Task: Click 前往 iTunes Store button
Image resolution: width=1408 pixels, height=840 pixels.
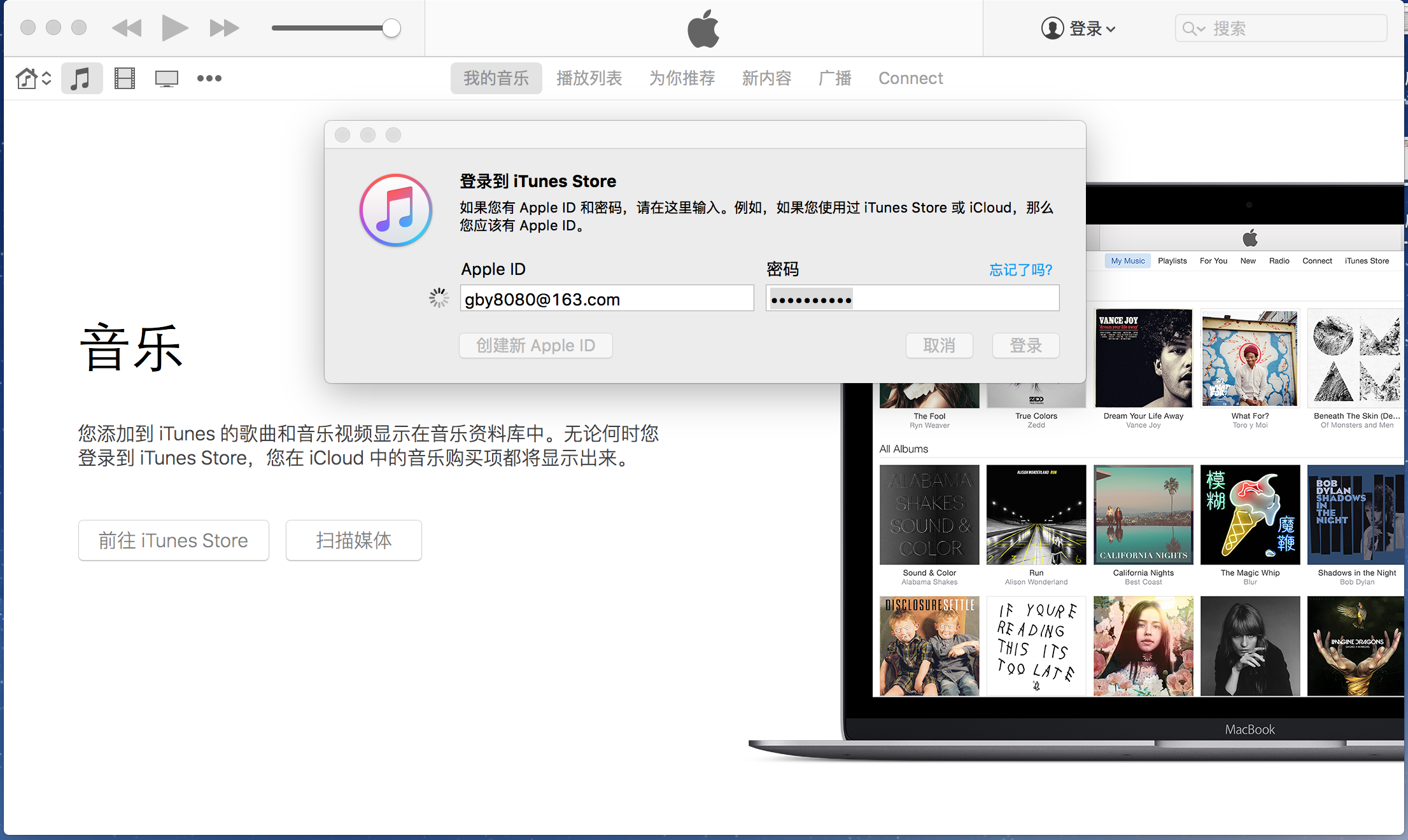Action: pyautogui.click(x=174, y=540)
